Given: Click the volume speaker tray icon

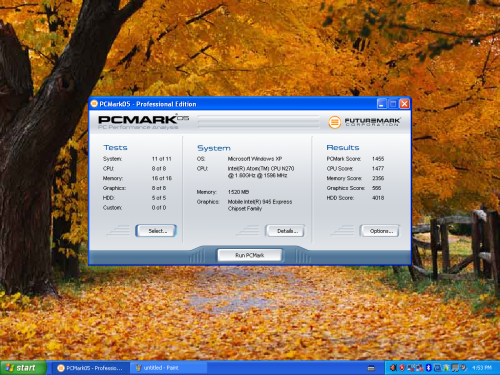Looking at the screenshot, I should (393, 368).
